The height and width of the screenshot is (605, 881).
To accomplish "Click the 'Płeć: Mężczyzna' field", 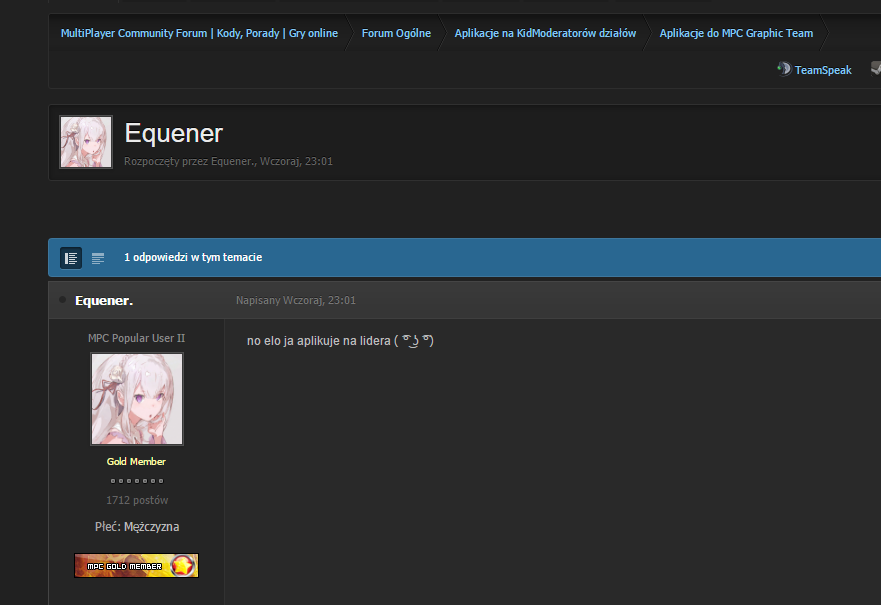I will pos(137,527).
